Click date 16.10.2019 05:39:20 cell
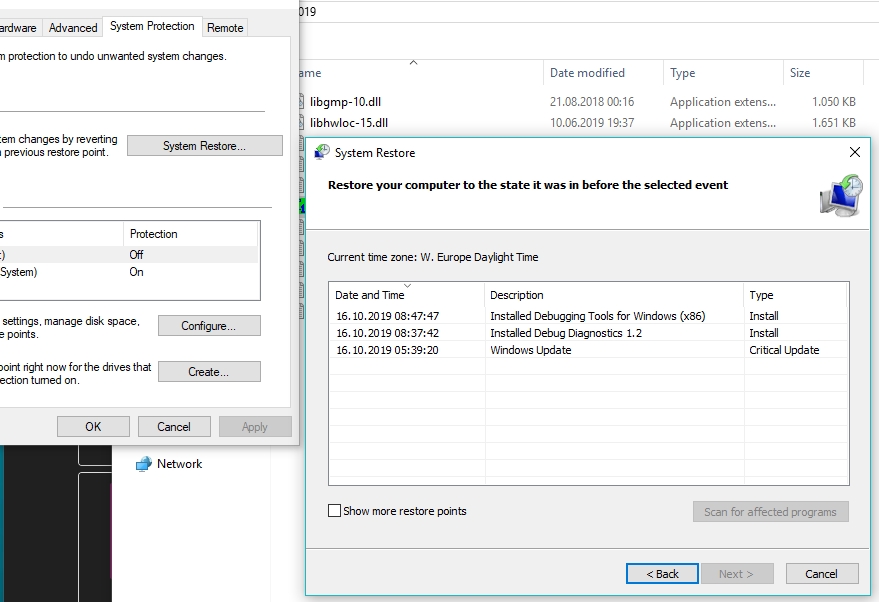879x602 pixels. 387,350
